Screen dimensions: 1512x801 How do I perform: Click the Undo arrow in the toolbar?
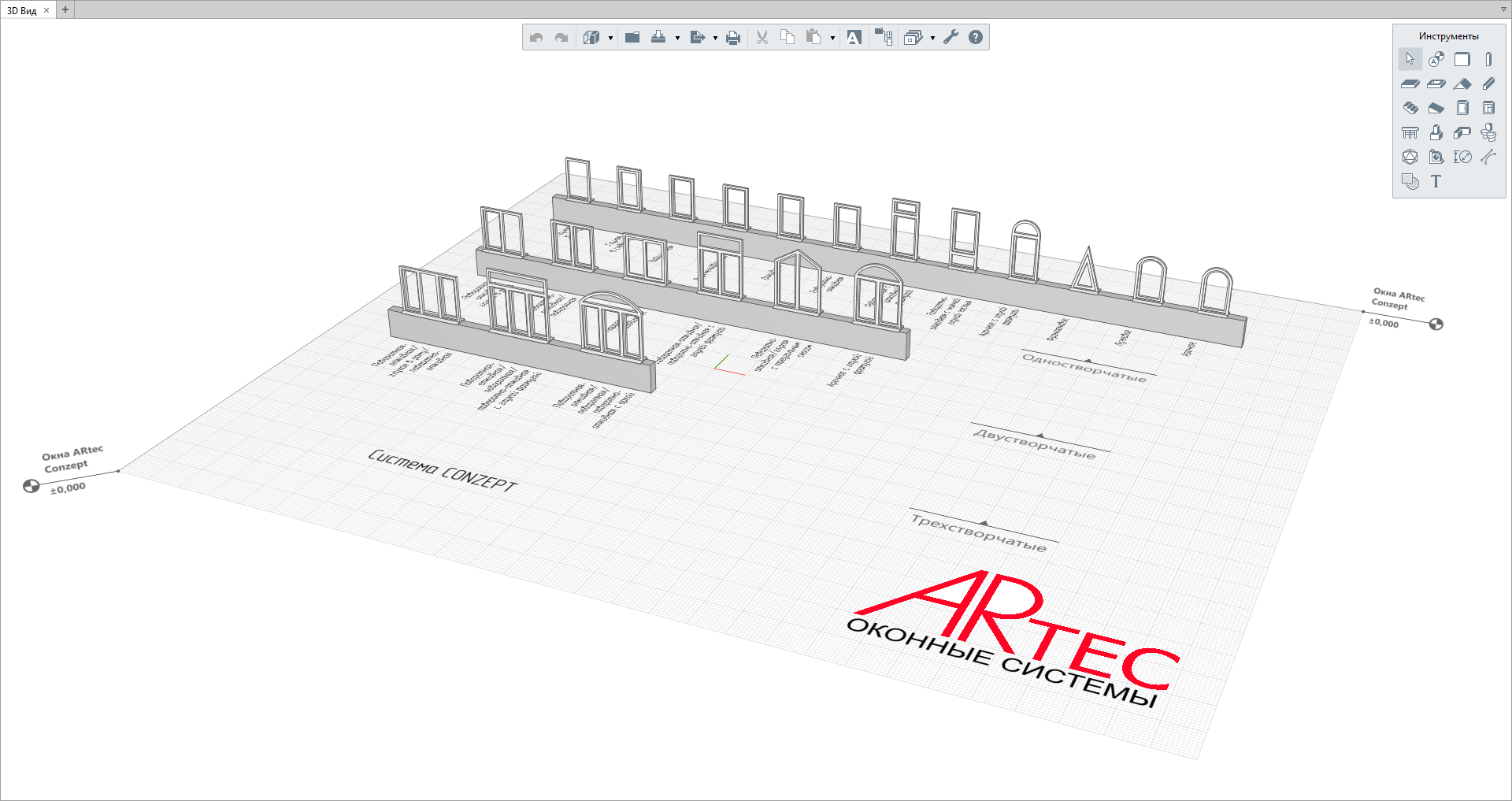coord(536,37)
